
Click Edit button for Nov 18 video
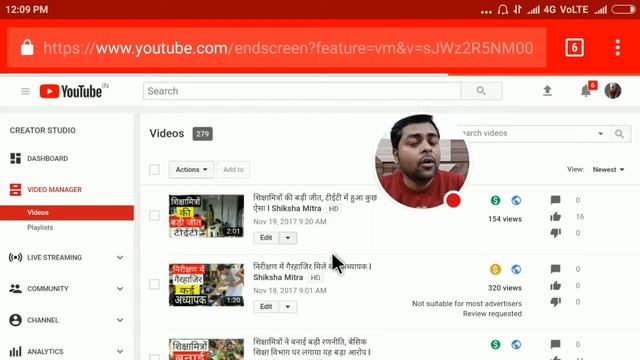[x=266, y=307]
